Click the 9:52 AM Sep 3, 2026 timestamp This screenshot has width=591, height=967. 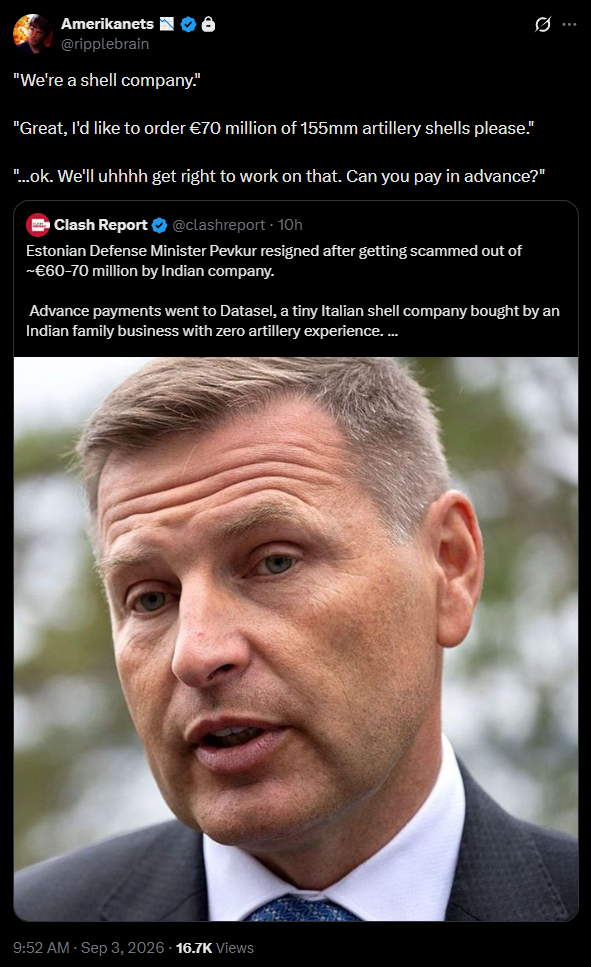pyautogui.click(x=89, y=948)
